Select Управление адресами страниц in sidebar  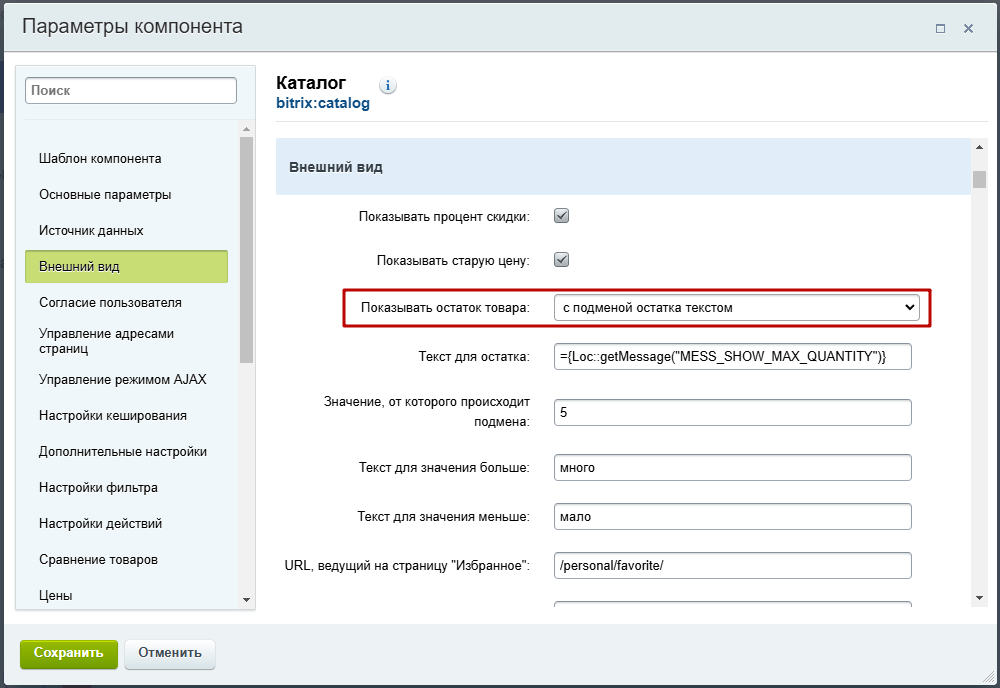click(107, 341)
